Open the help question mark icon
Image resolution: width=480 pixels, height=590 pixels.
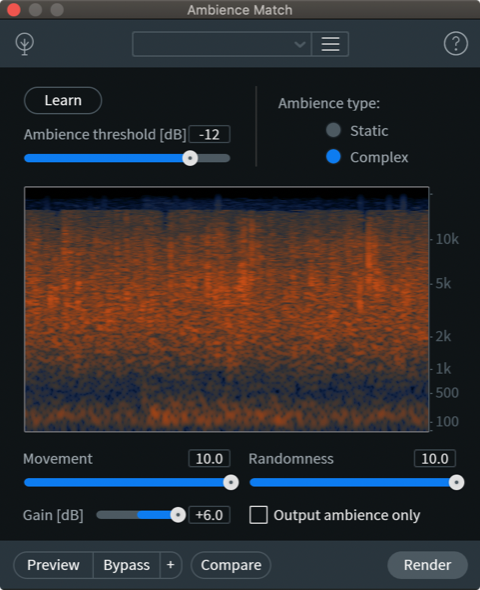pyautogui.click(x=456, y=44)
